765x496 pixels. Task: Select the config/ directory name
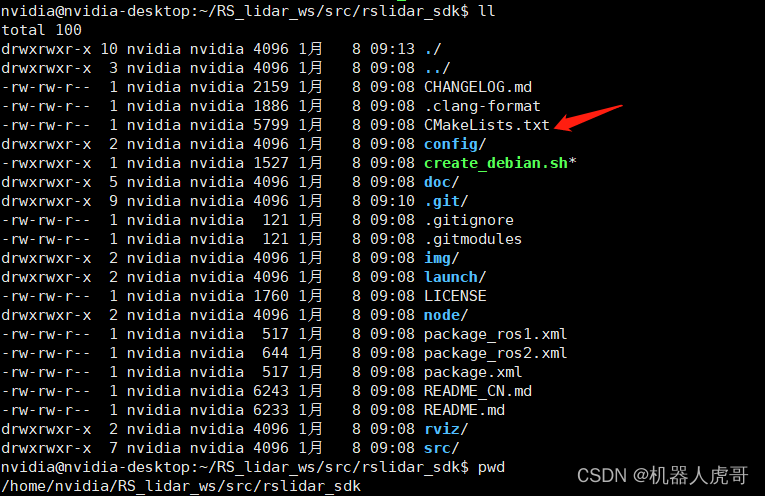pos(453,144)
